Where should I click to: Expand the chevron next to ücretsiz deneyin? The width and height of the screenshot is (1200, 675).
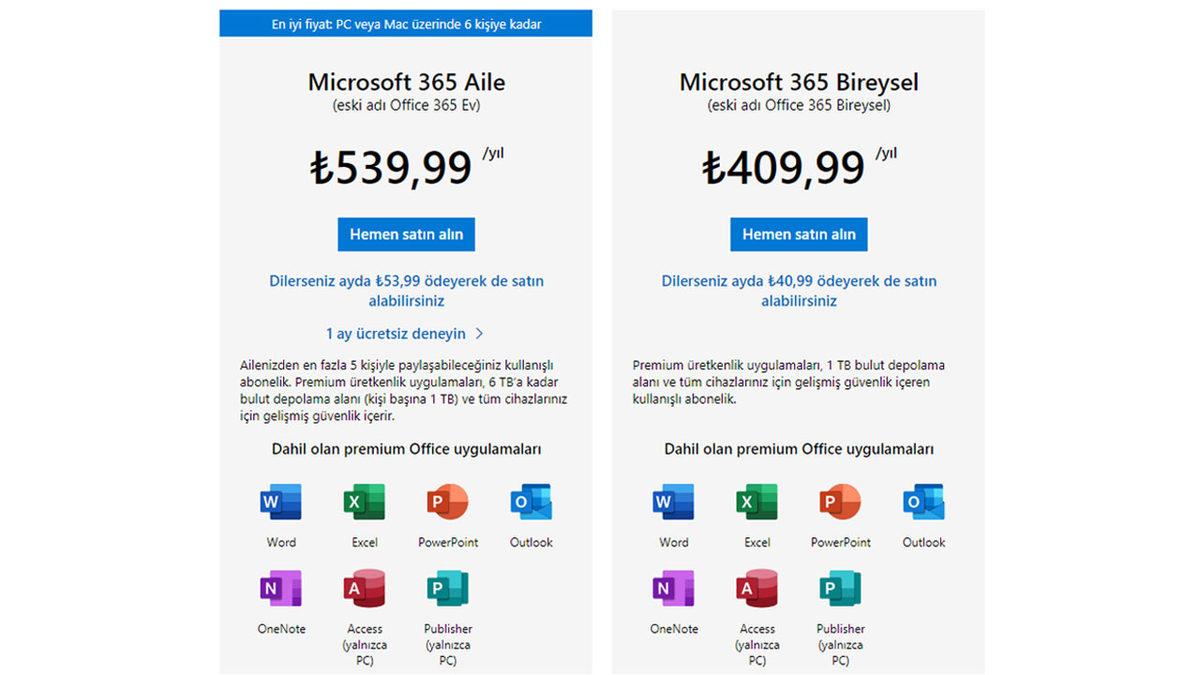tap(478, 333)
